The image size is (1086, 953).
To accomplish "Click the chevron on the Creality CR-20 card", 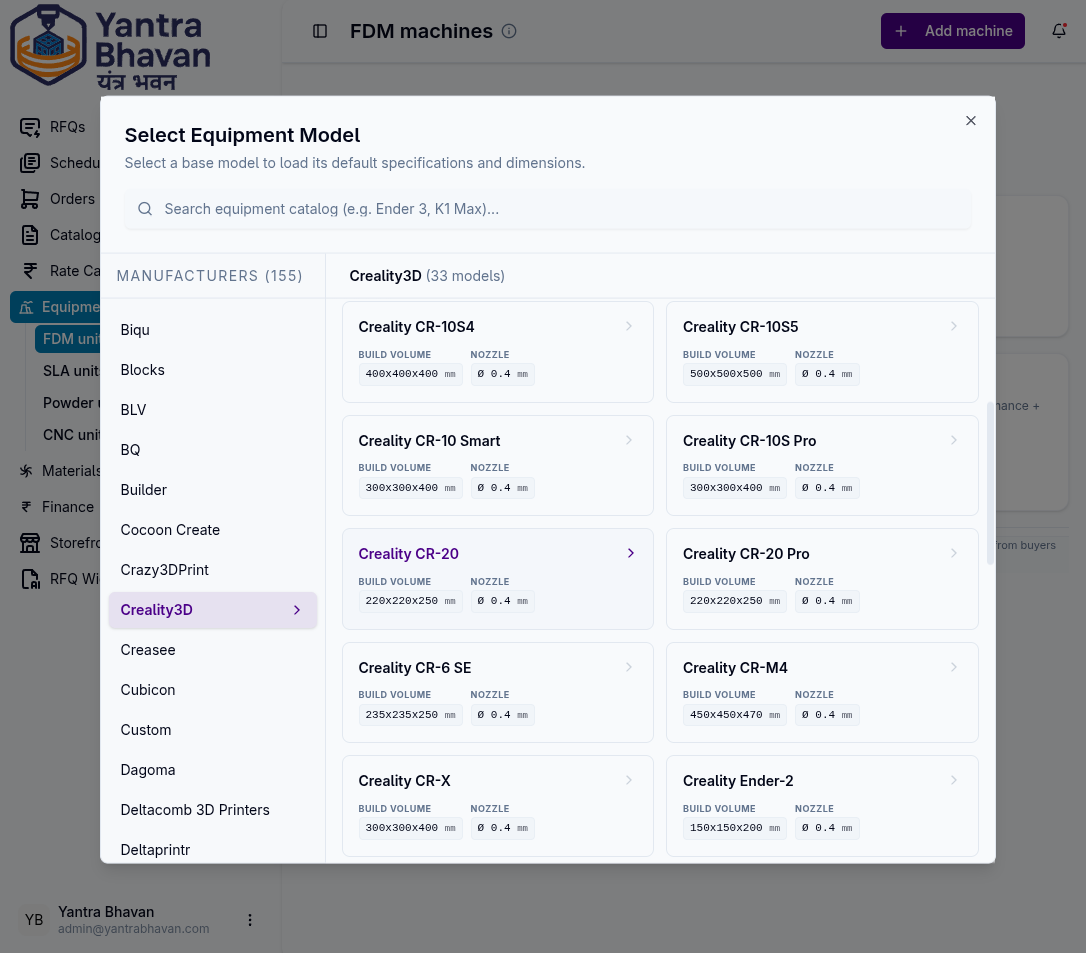I will 630,553.
